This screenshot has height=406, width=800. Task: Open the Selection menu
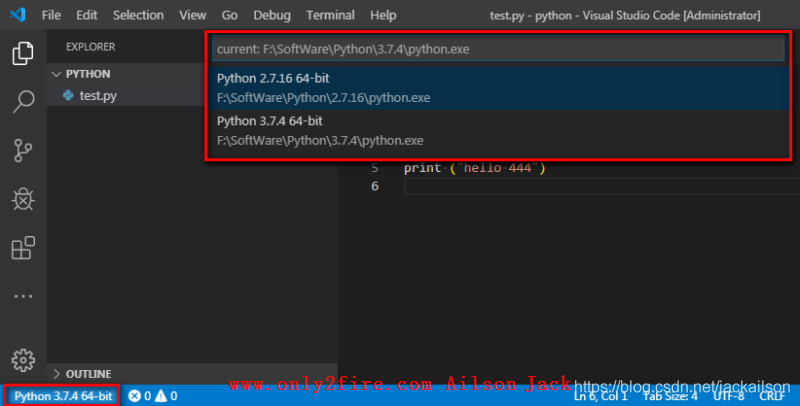(138, 15)
